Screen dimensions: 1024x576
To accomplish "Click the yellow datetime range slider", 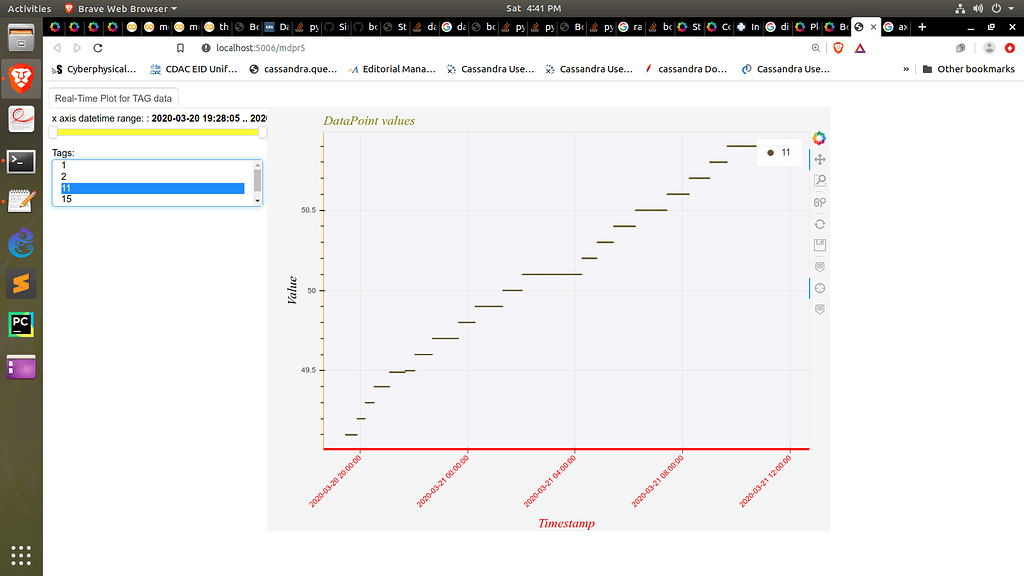I will [155, 131].
